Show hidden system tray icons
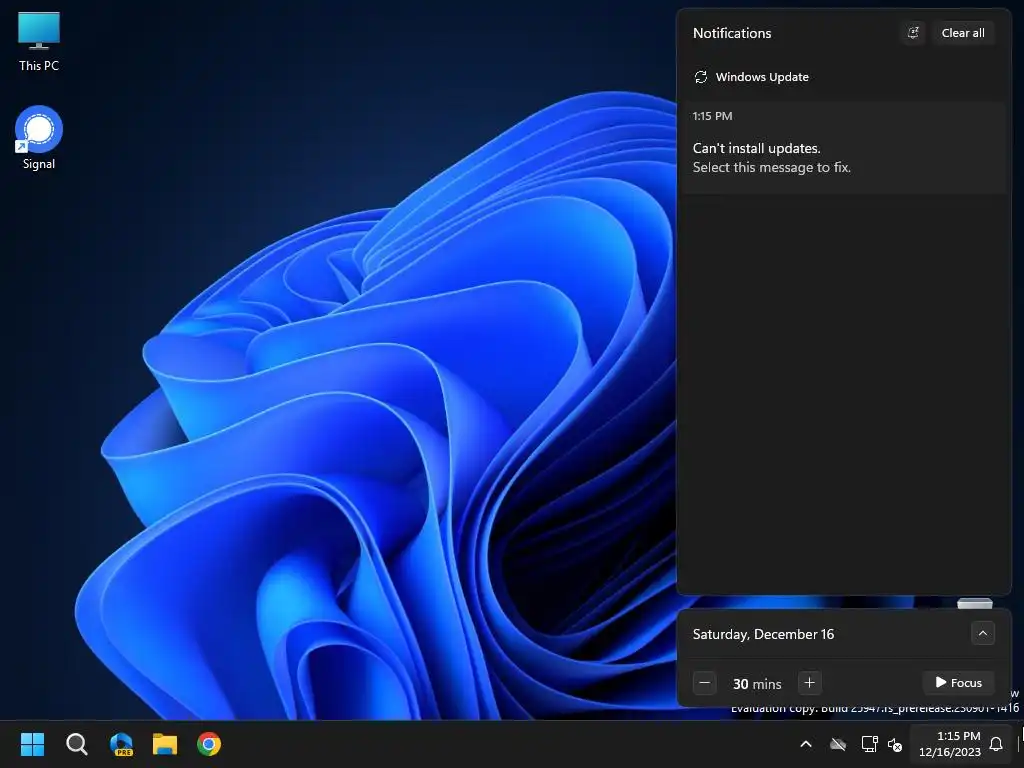This screenshot has height=768, width=1024. click(x=806, y=744)
